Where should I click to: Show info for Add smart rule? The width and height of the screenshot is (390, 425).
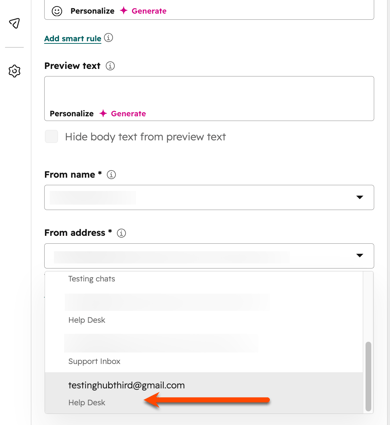click(108, 38)
